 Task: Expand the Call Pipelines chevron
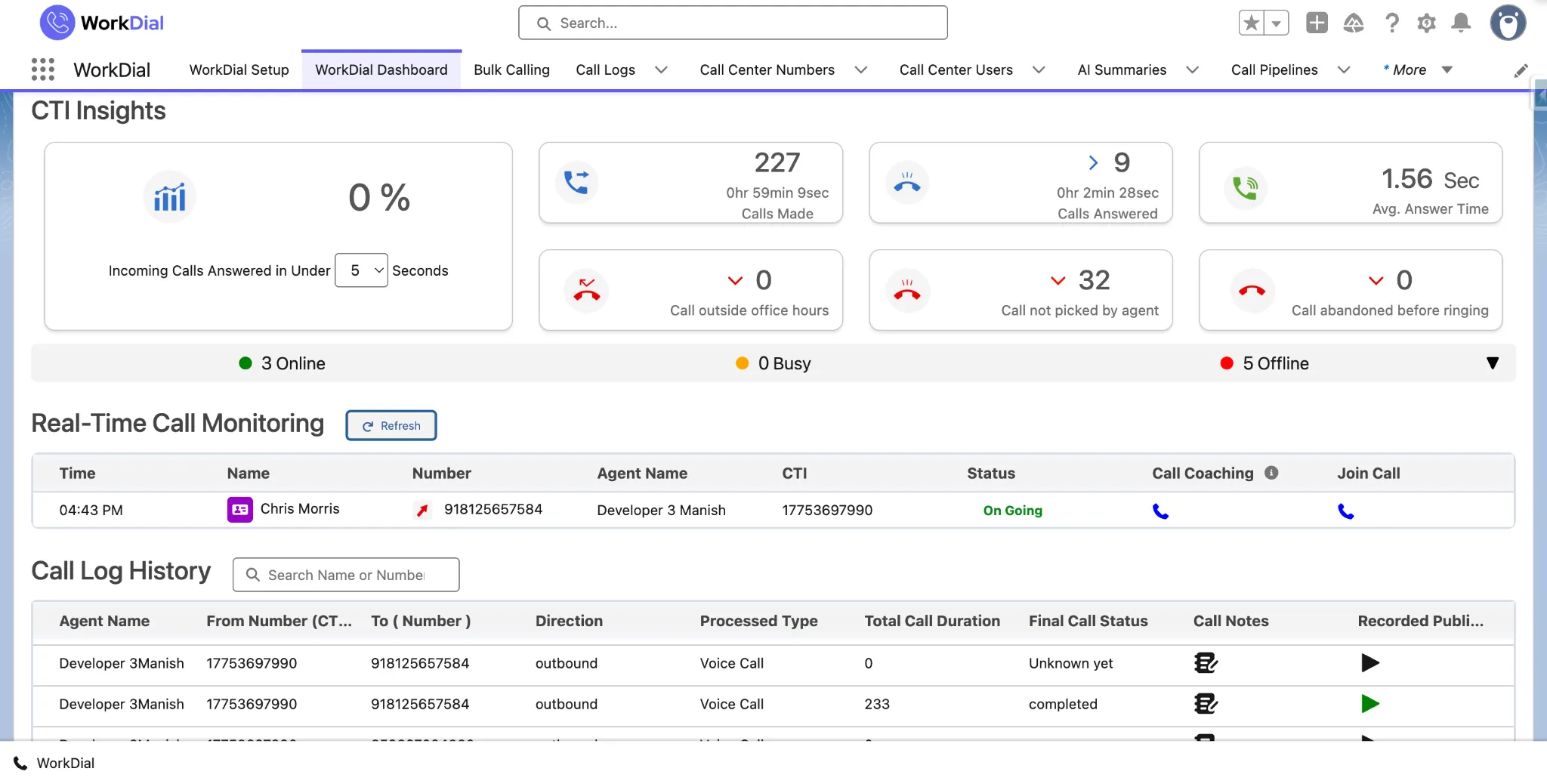[1344, 69]
